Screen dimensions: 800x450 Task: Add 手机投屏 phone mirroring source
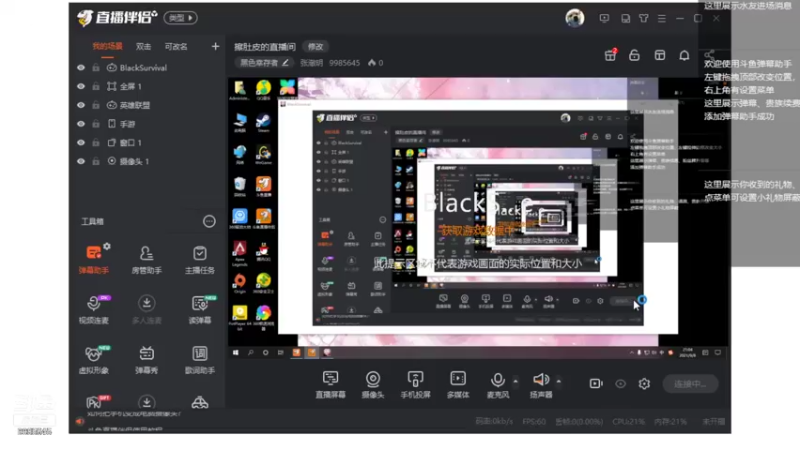415,384
